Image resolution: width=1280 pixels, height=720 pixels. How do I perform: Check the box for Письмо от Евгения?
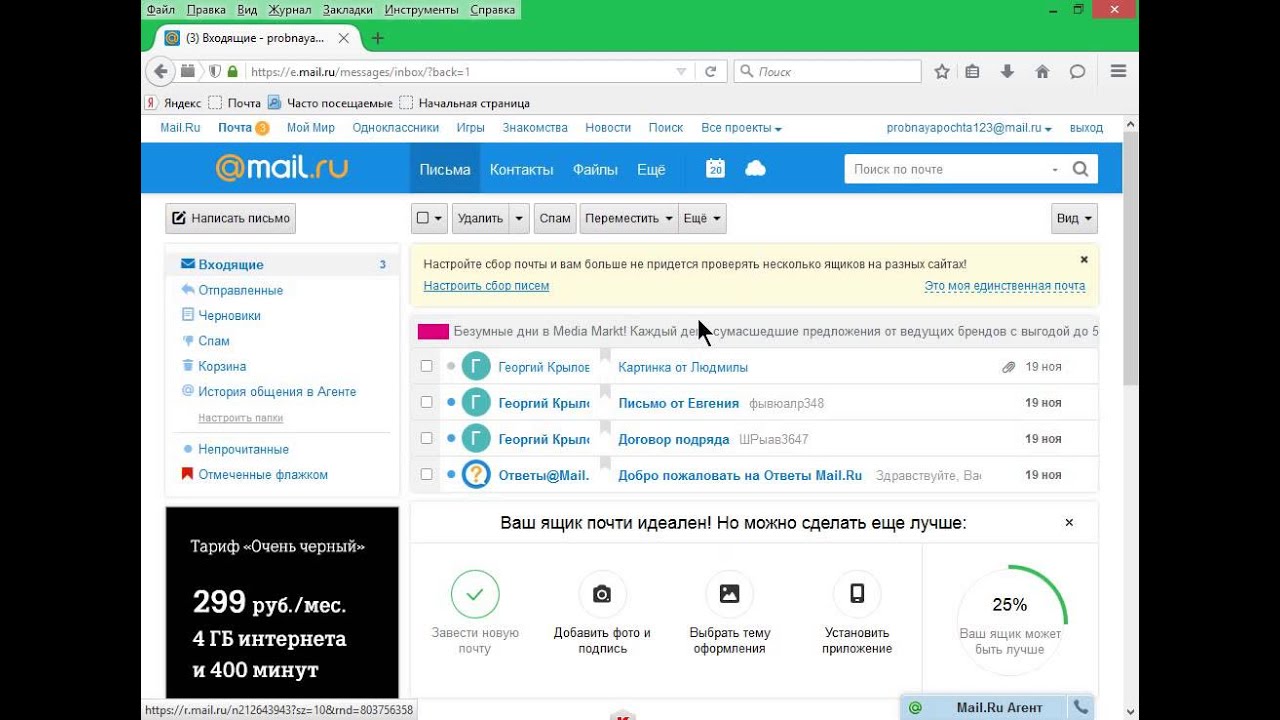pos(427,402)
